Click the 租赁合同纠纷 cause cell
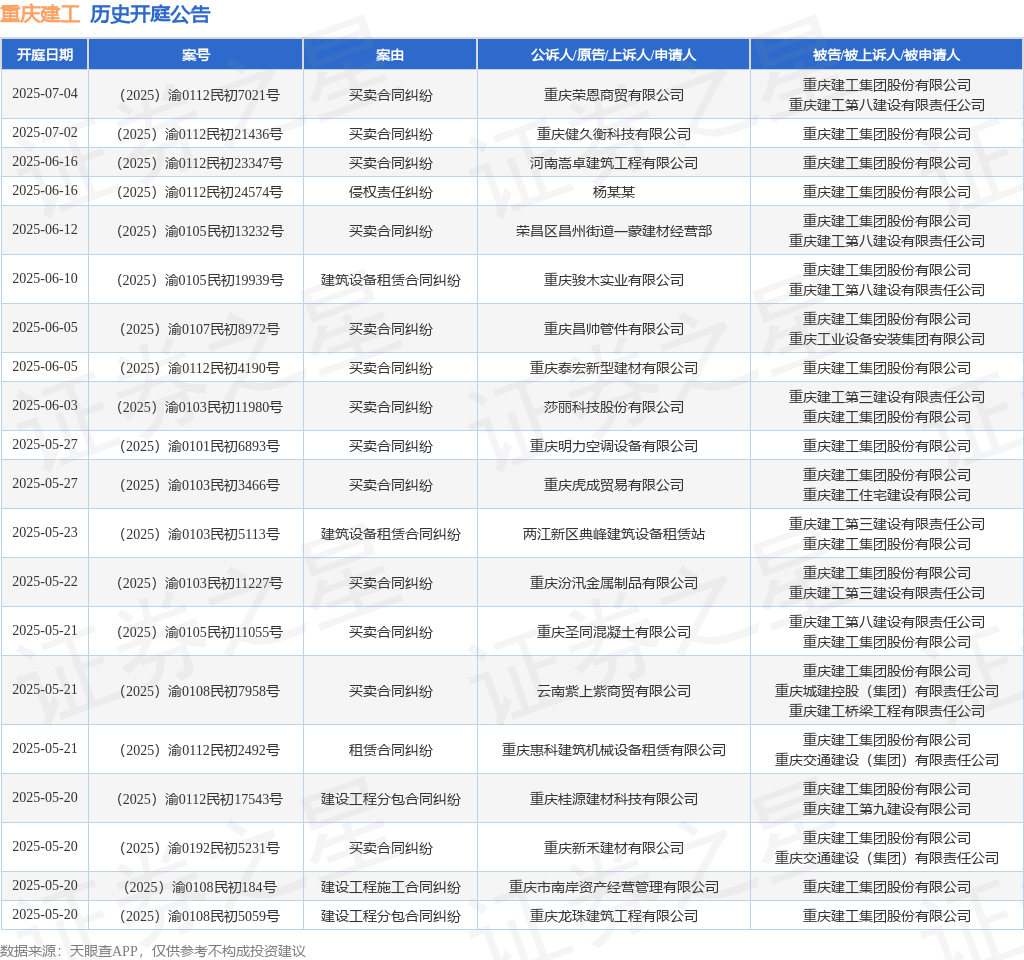Image resolution: width=1024 pixels, height=960 pixels. 390,750
